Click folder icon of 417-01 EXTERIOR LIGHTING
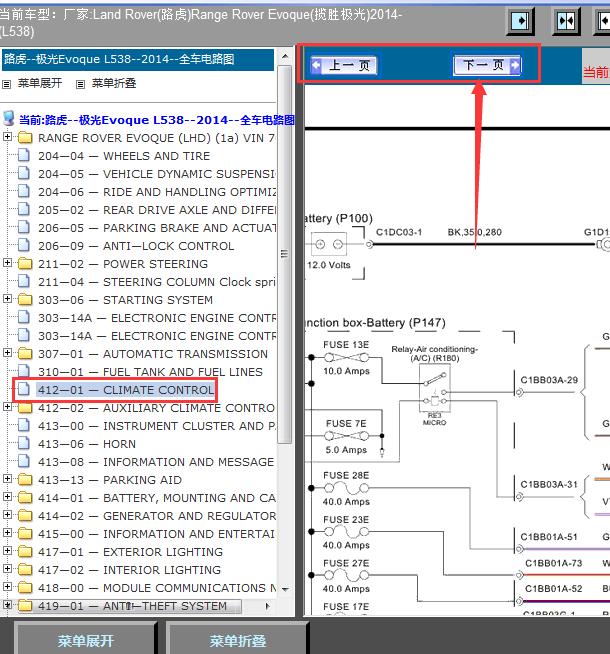The width and height of the screenshot is (610, 654). [x=25, y=551]
